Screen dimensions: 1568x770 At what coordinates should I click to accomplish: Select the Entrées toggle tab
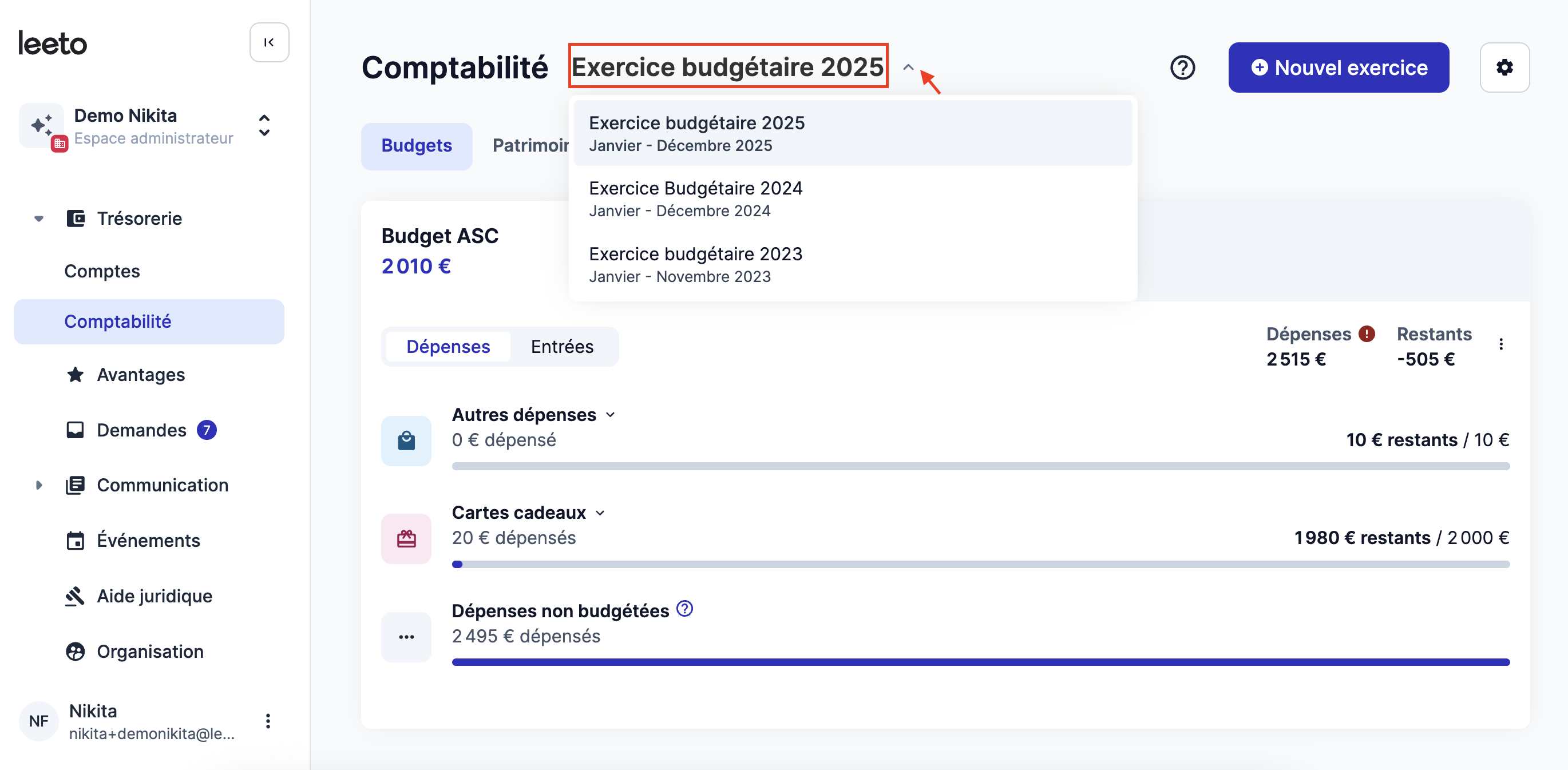coord(562,347)
